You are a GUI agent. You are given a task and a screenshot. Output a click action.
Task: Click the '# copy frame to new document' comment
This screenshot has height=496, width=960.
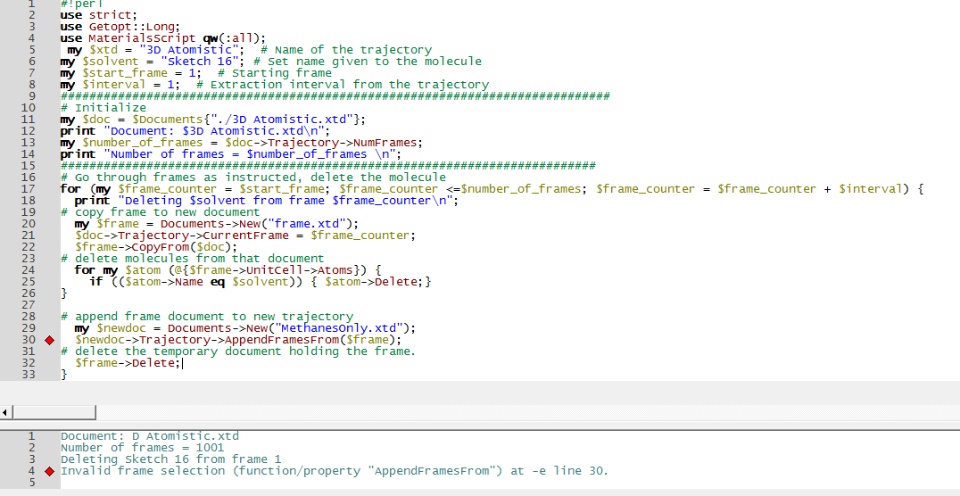tap(160, 212)
